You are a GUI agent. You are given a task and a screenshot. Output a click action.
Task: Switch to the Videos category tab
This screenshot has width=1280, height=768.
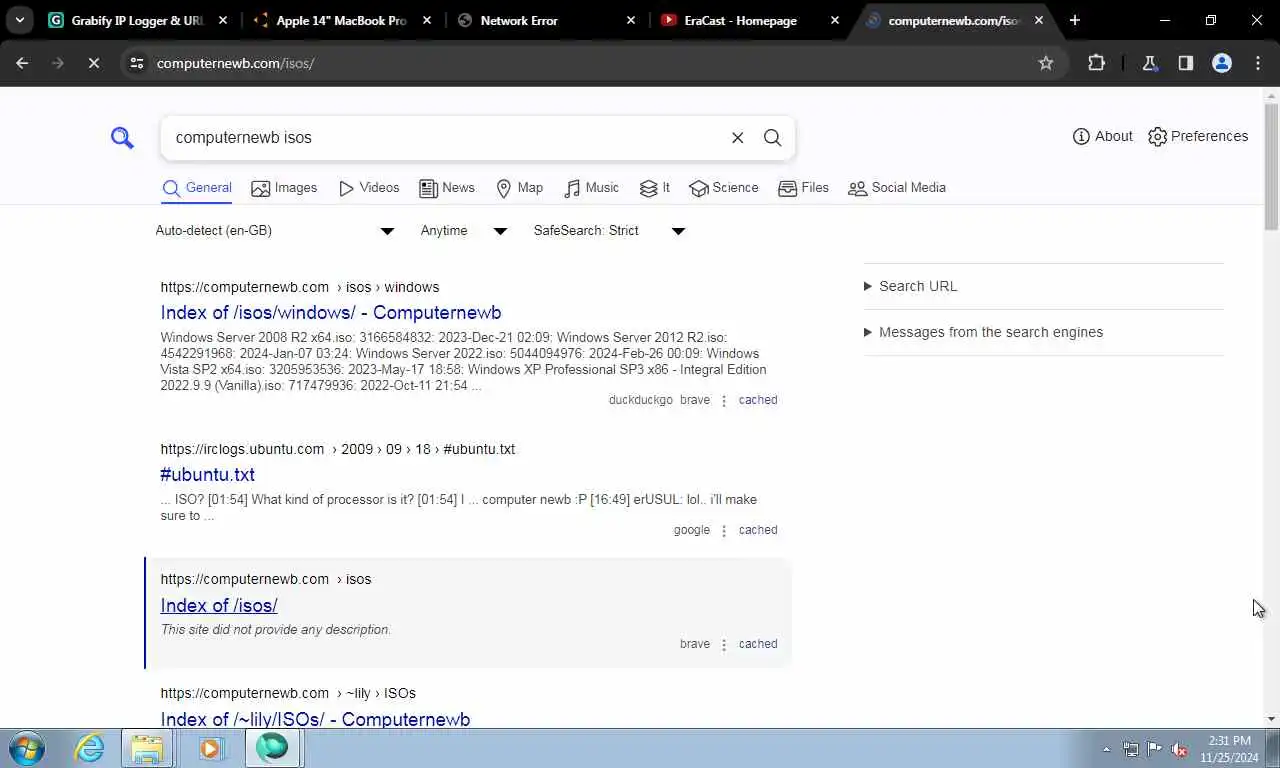click(x=369, y=188)
